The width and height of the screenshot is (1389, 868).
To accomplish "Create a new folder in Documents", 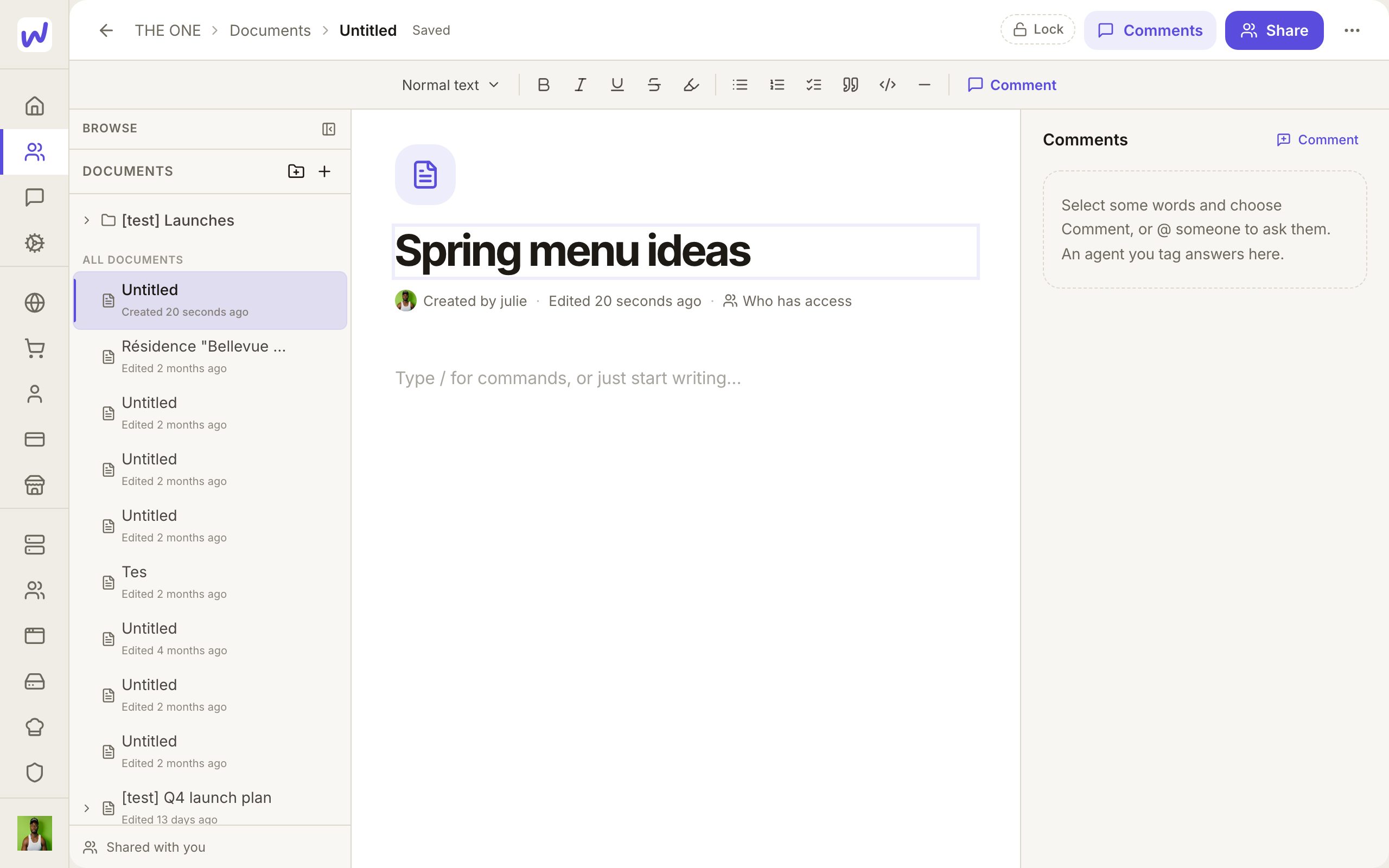I will tap(296, 171).
